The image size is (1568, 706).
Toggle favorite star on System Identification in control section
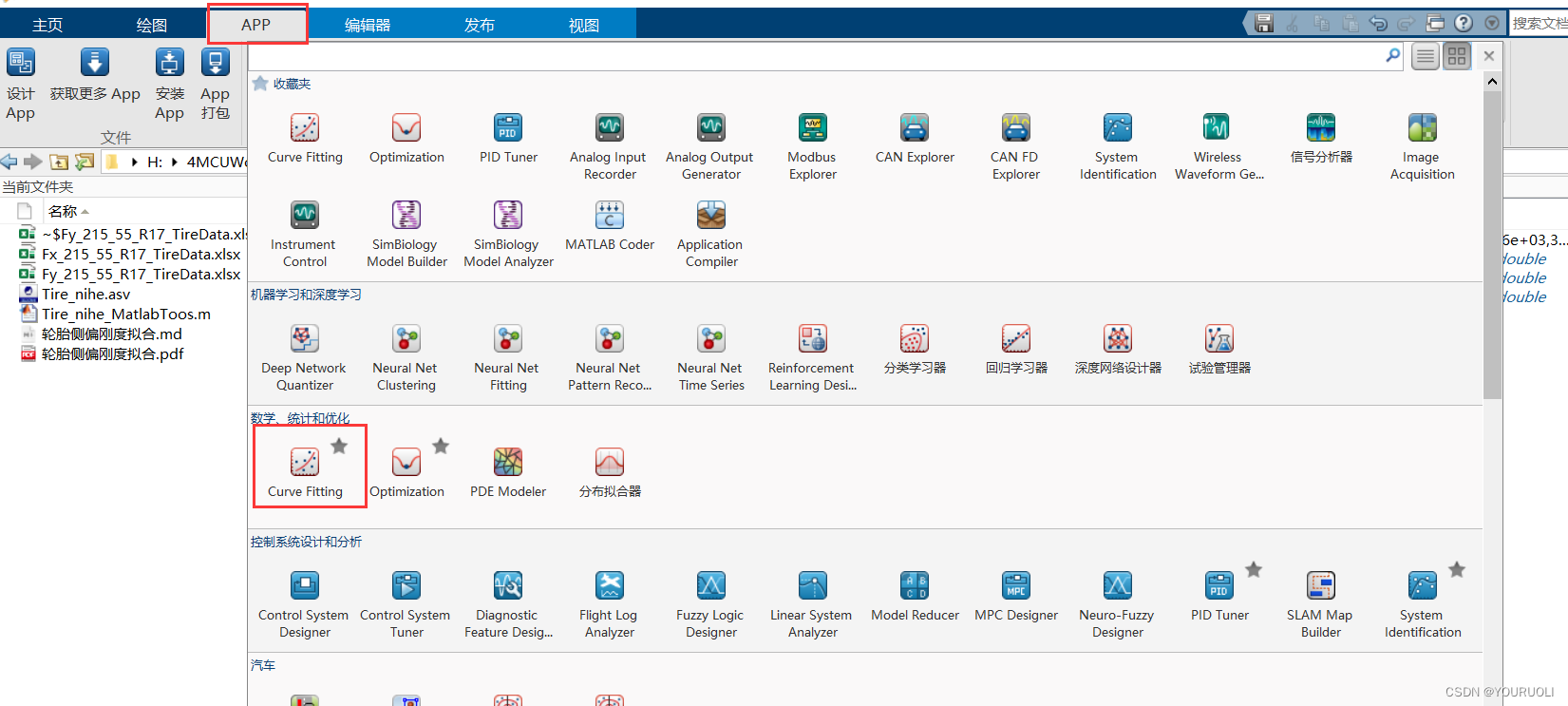1457,569
